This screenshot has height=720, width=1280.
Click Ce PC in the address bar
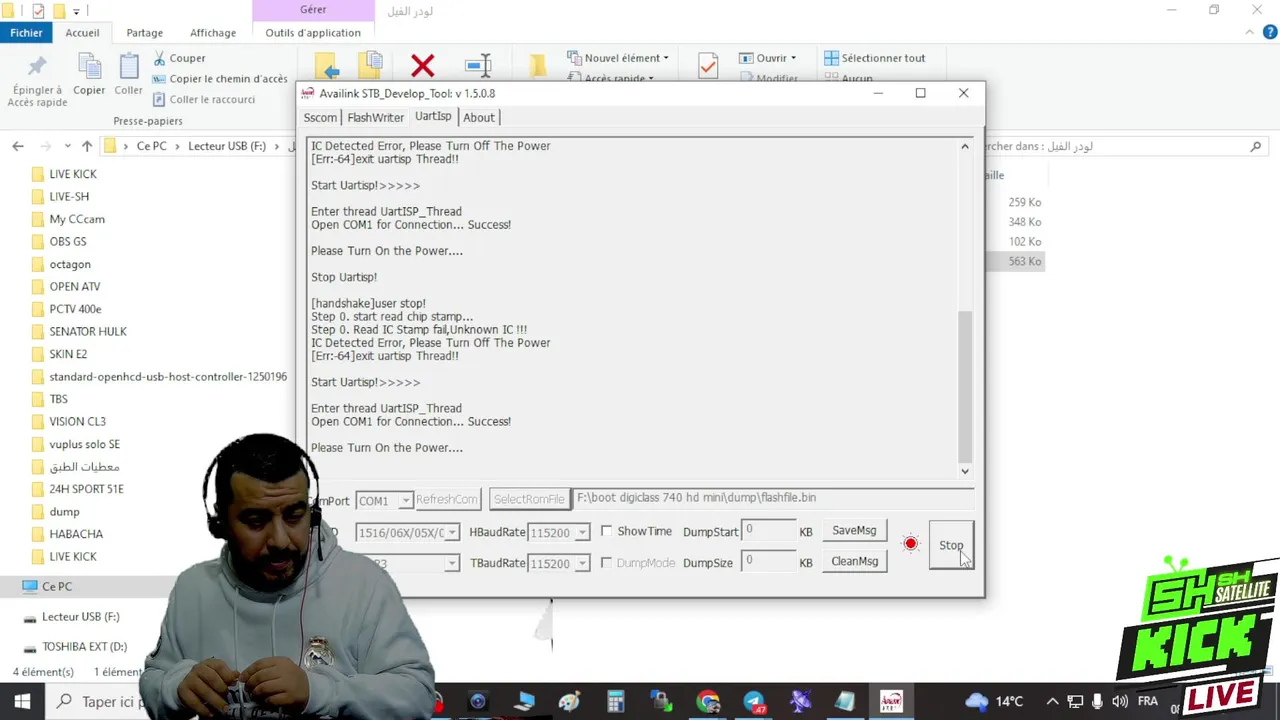click(151, 146)
